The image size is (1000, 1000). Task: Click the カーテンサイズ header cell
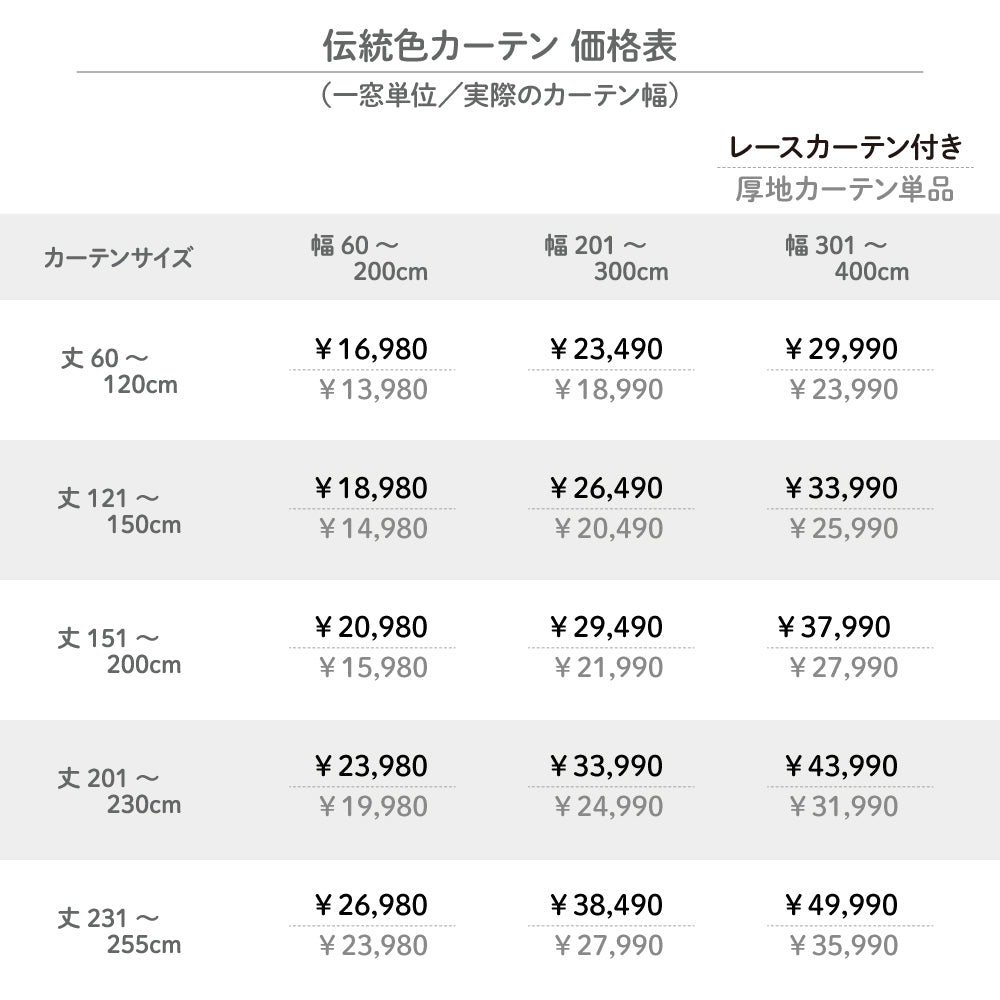pyautogui.click(x=117, y=258)
